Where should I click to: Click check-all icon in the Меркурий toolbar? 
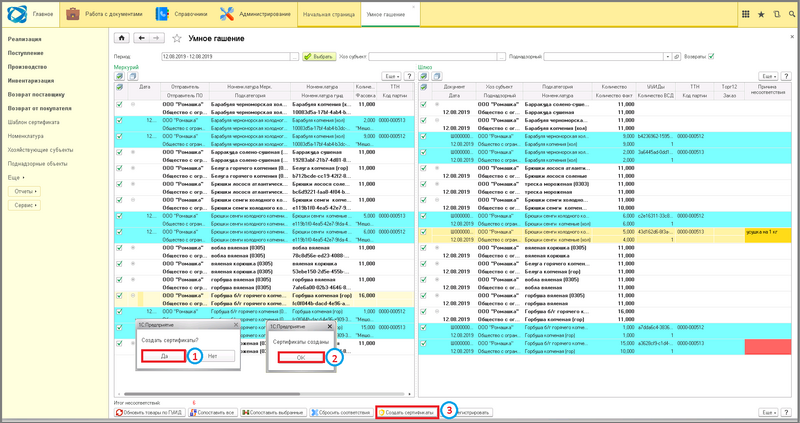click(x=119, y=77)
